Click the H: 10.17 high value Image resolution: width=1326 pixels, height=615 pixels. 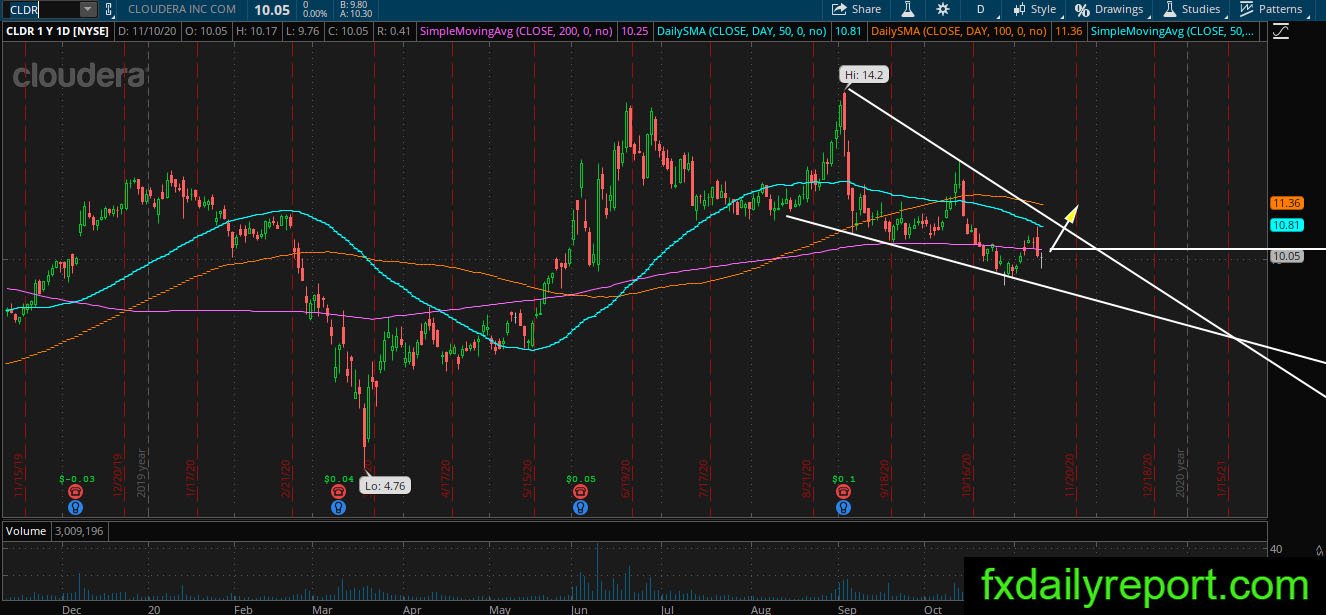tap(258, 32)
